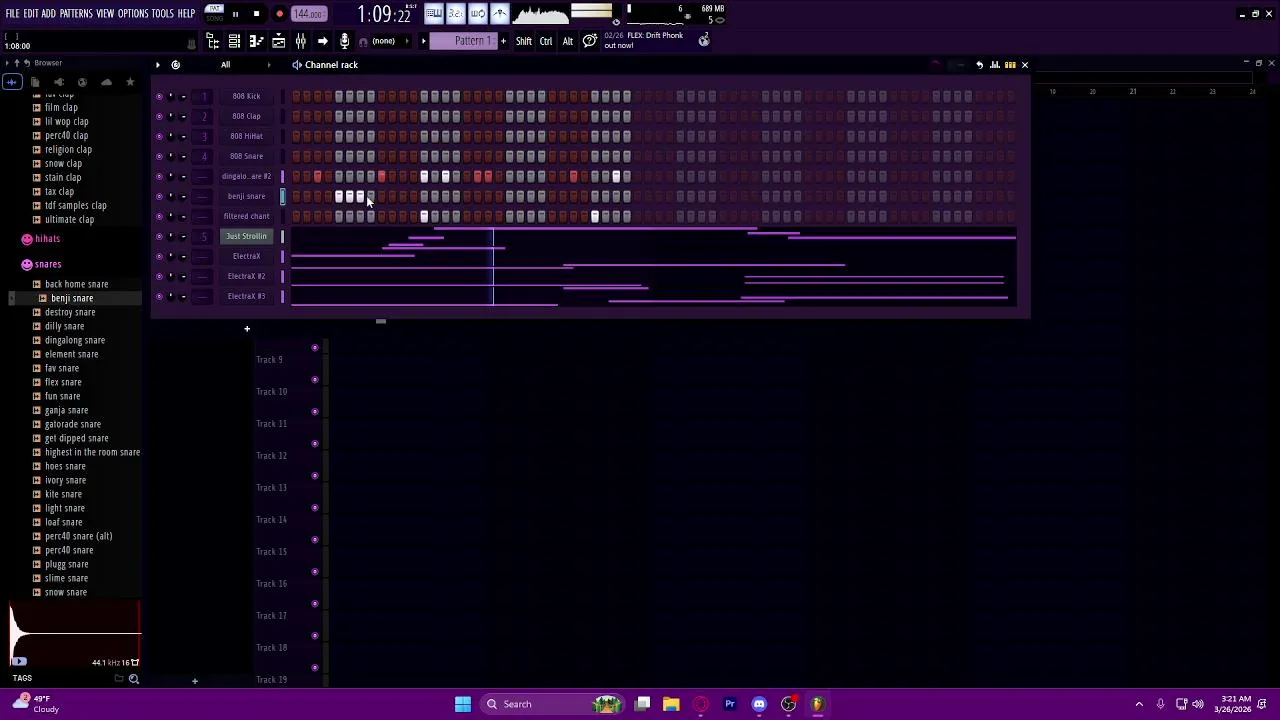Screen dimensions: 1280x720
Task: Click the step edit 3.2.1 countdown icon
Action: click(x=455, y=13)
